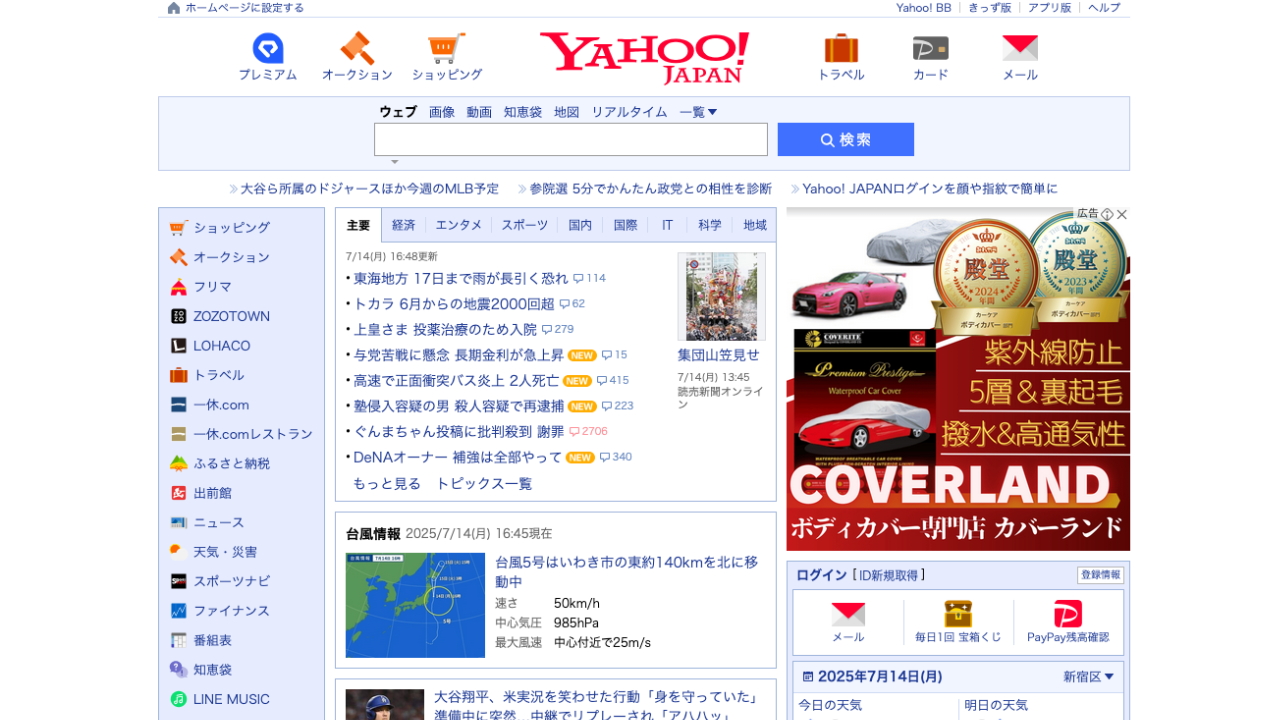The height and width of the screenshot is (720, 1280).
Task: Switch to the 経済 news tab
Action: (404, 225)
